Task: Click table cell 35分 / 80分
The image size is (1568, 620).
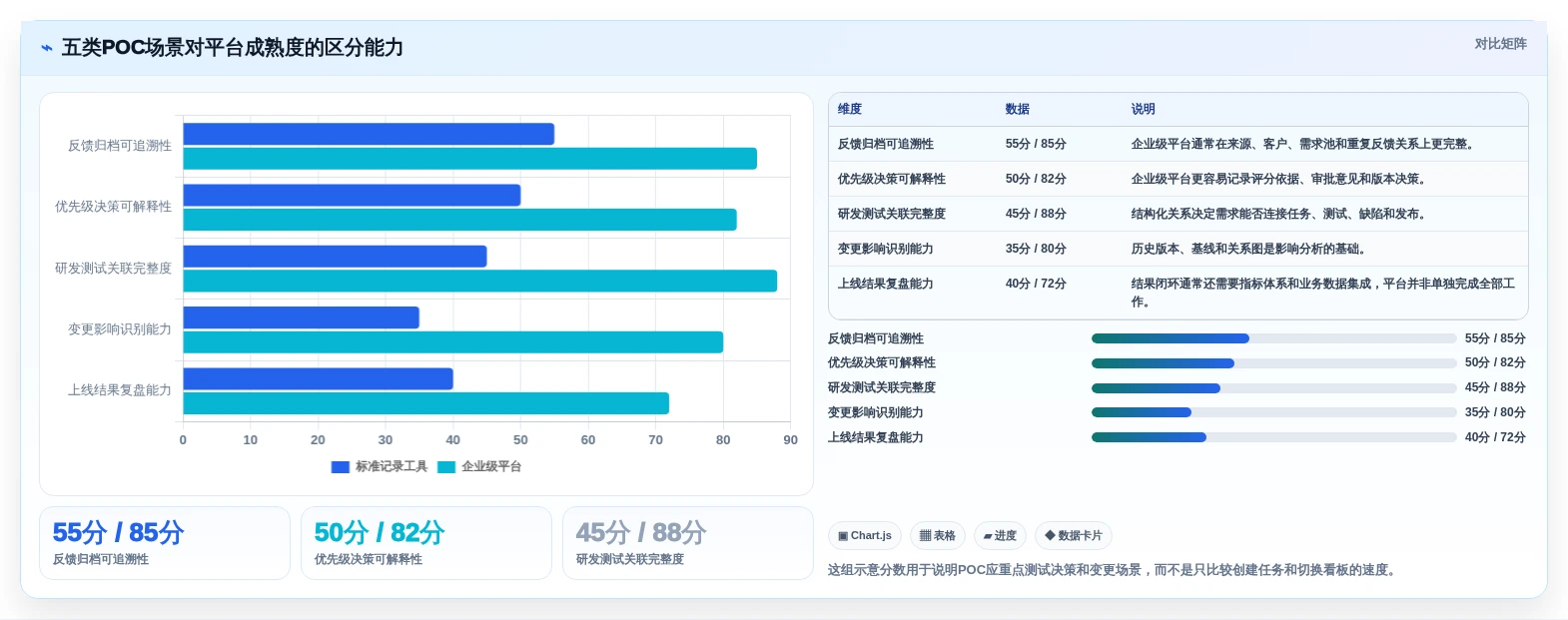Action: tap(1036, 249)
